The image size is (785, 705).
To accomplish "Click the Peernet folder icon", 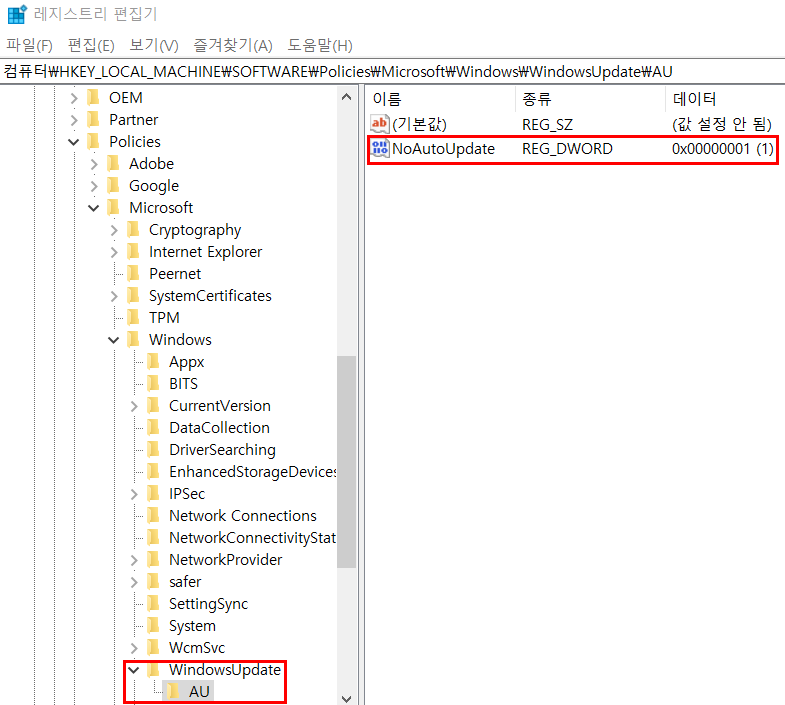I will [134, 274].
